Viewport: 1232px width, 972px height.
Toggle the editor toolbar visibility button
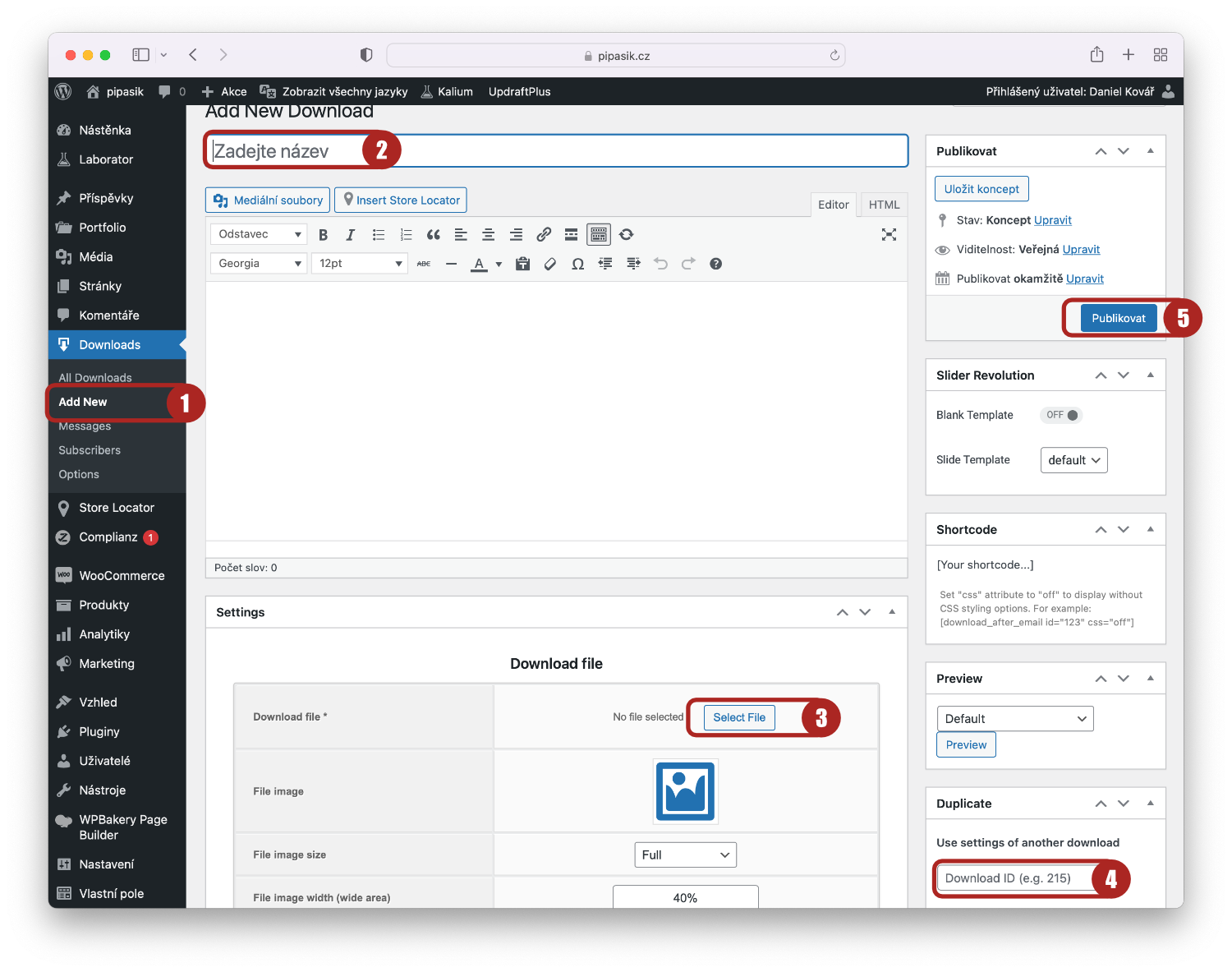point(599,235)
